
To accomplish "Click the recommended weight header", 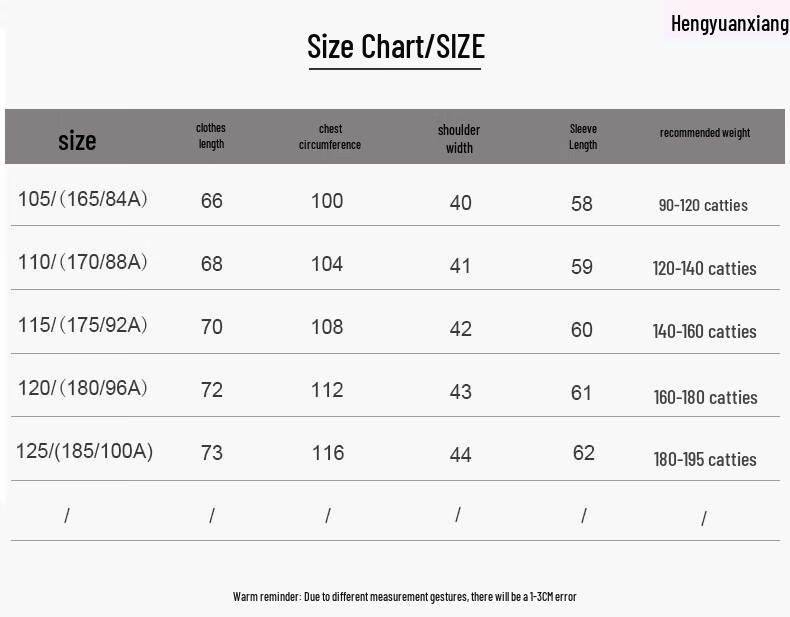I will tap(705, 133).
